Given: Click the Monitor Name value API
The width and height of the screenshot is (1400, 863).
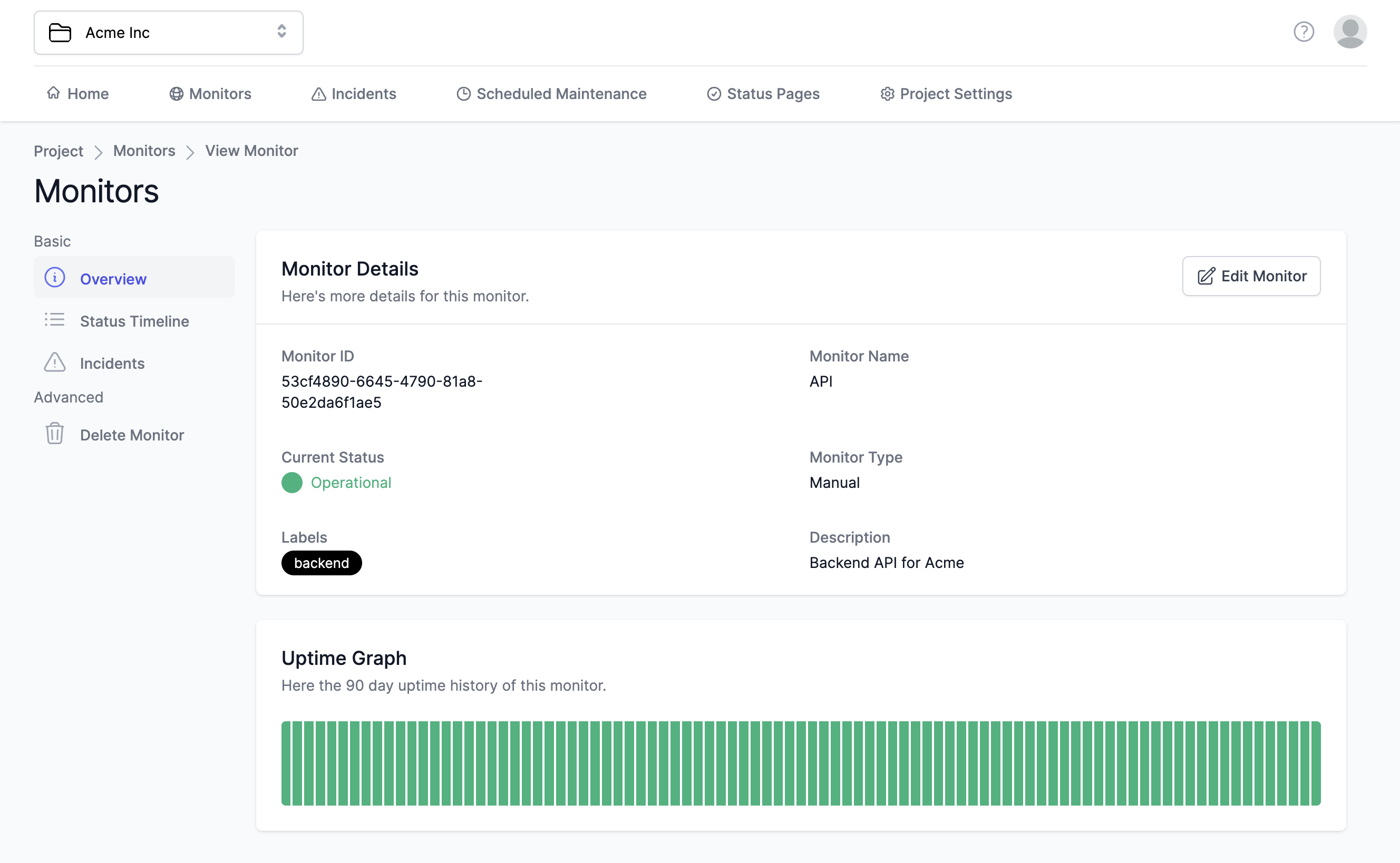Looking at the screenshot, I should pos(821,381).
